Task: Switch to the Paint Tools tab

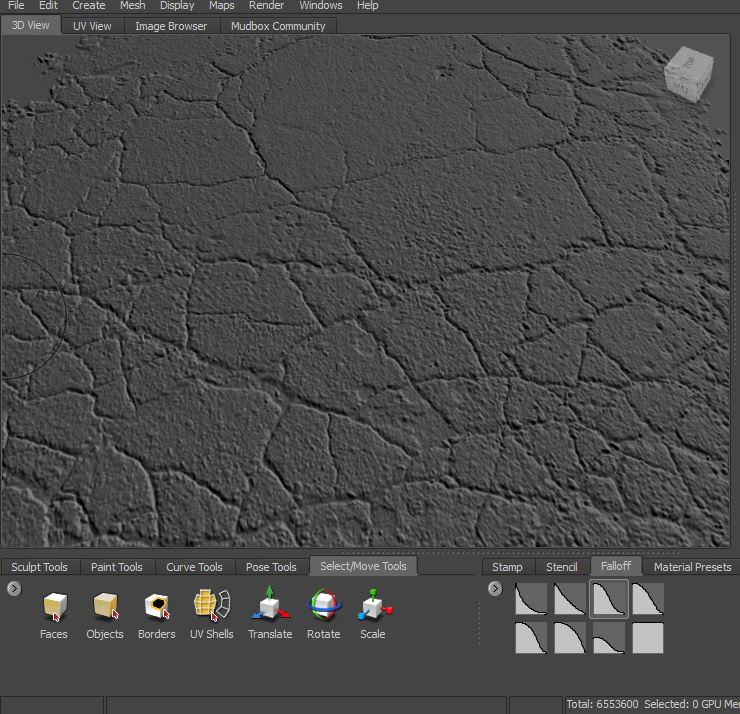Action: tap(117, 567)
